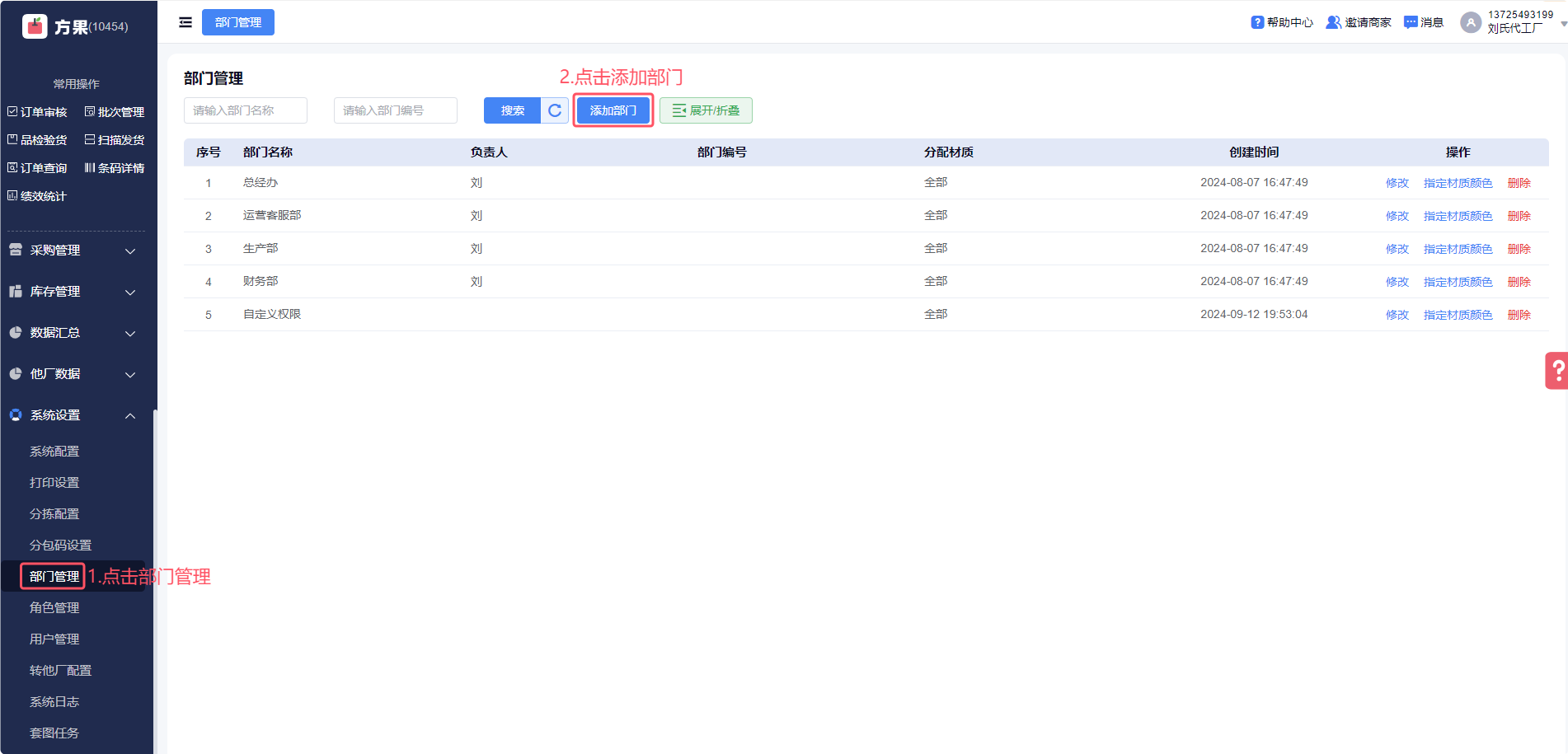Image resolution: width=1568 pixels, height=754 pixels.
Task: Click 指定材质颜色 for 财务部 row
Action: 1458,282
